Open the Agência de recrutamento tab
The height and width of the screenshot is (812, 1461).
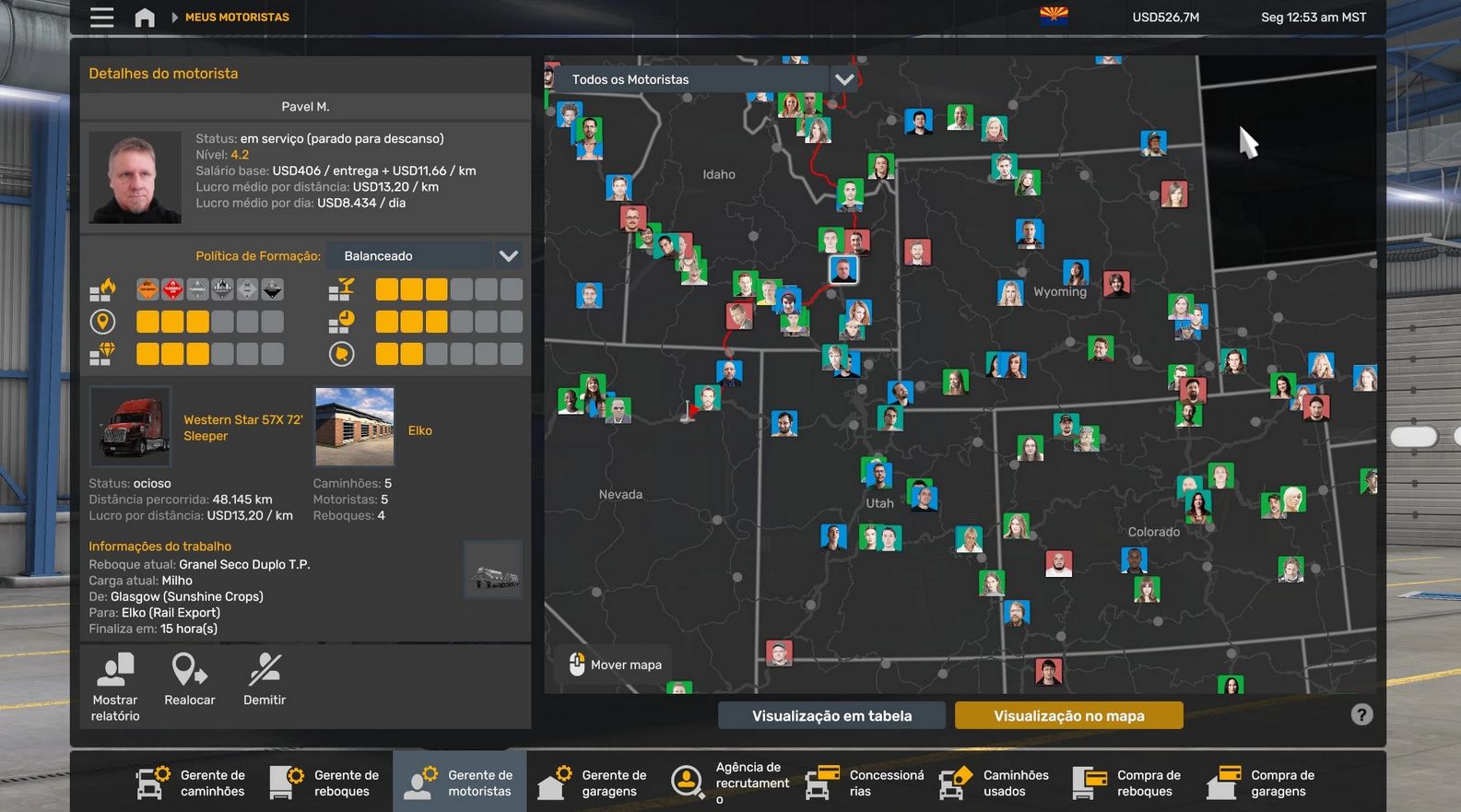[731, 783]
